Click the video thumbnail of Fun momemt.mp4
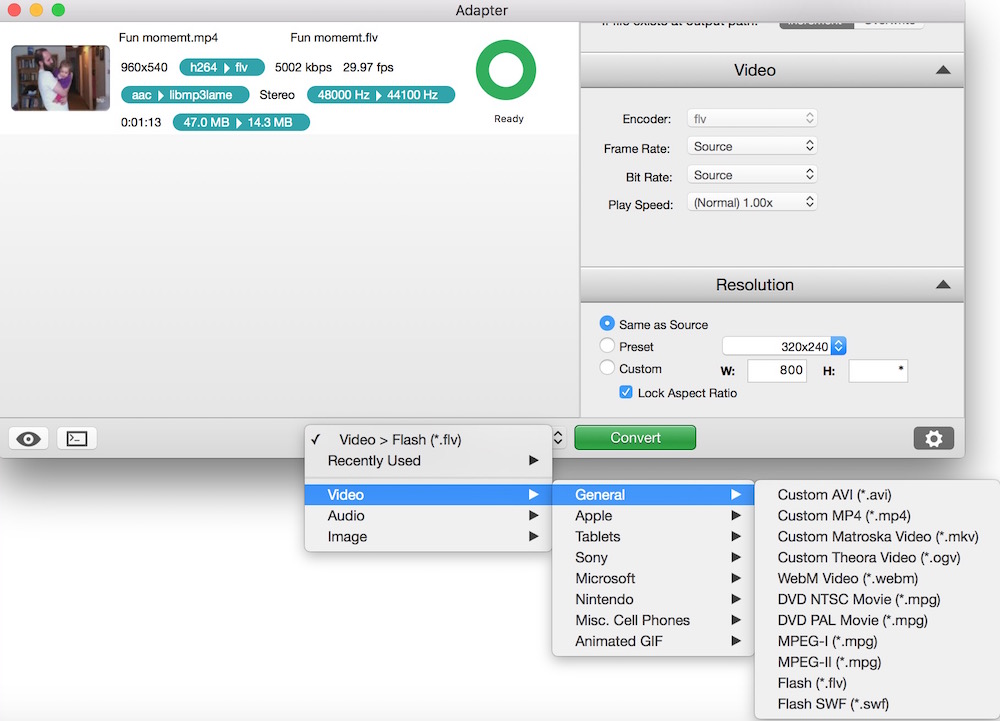Screen dimensions: 1000x721 point(60,78)
